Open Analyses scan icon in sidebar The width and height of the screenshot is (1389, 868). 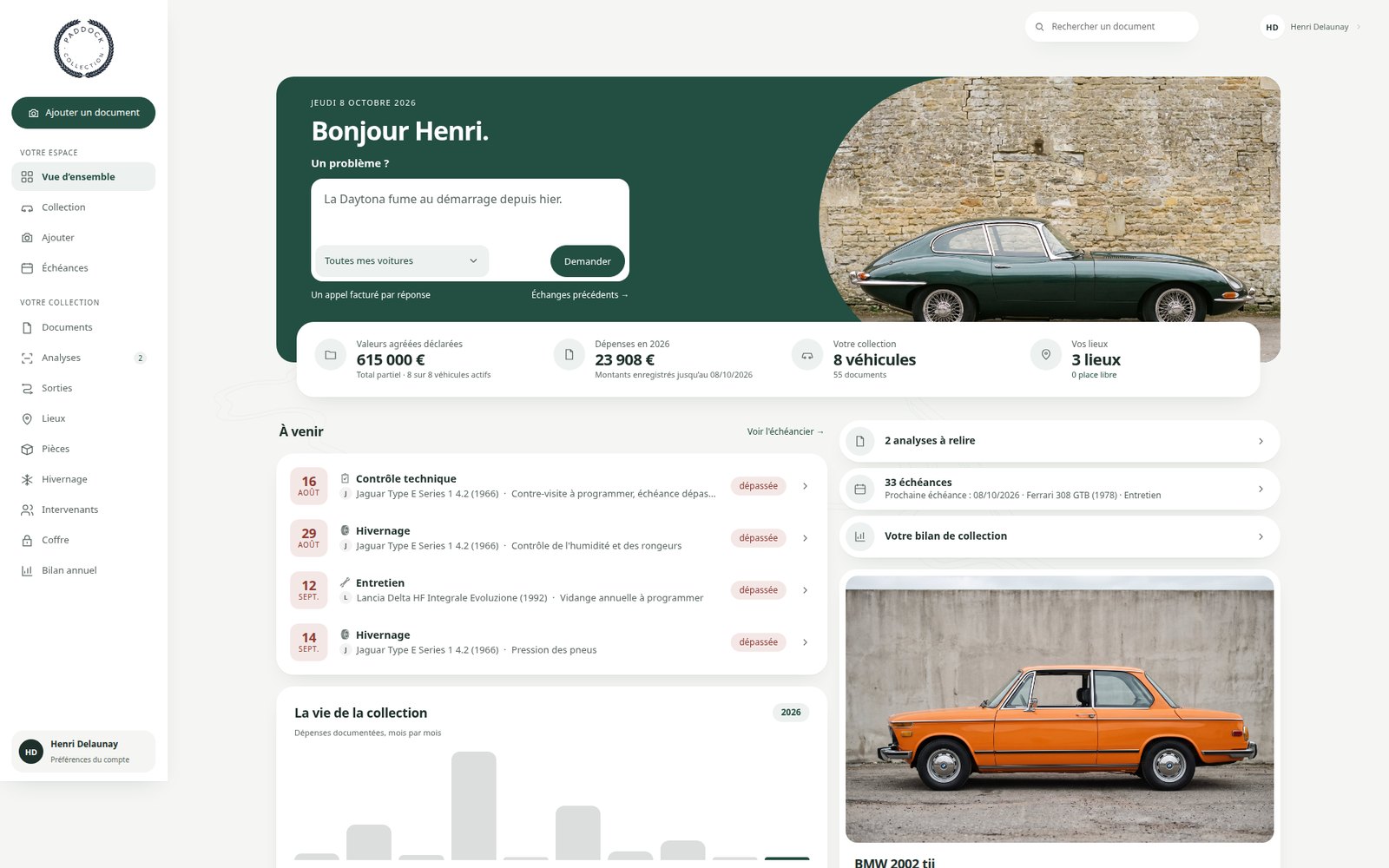27,358
